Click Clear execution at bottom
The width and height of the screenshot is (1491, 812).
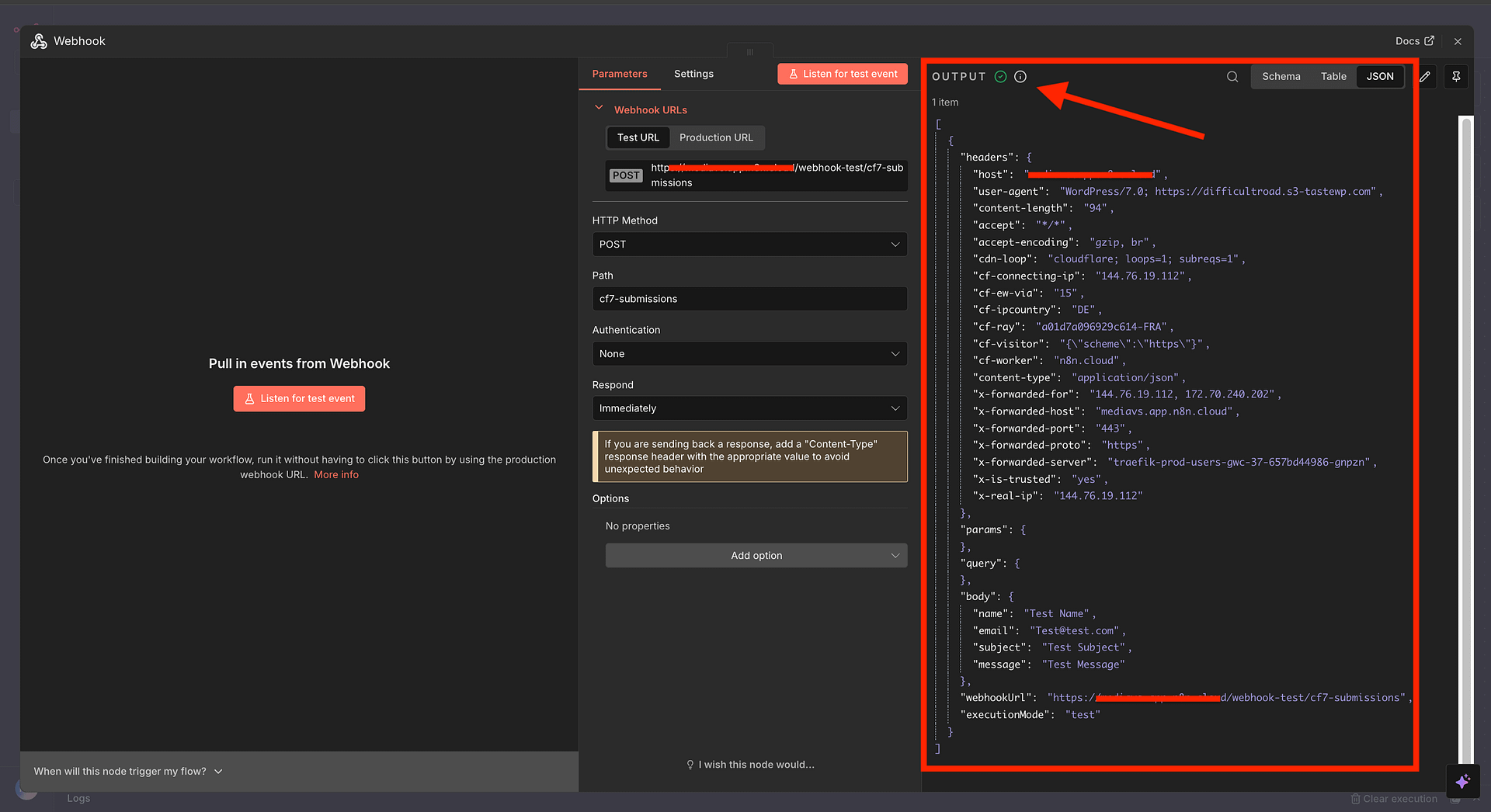(1394, 799)
